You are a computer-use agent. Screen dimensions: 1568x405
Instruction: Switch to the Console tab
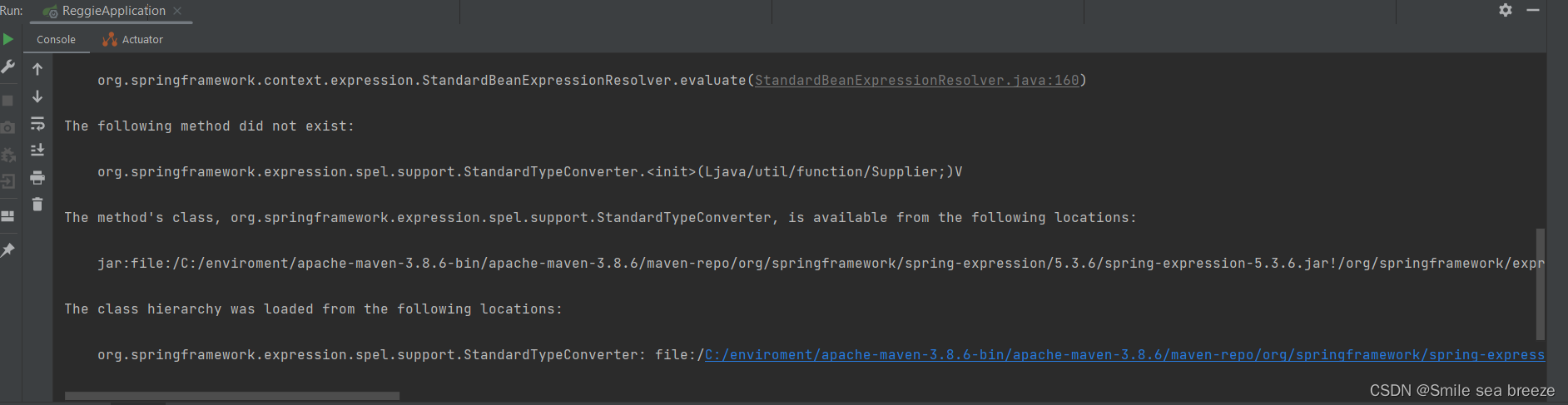56,39
